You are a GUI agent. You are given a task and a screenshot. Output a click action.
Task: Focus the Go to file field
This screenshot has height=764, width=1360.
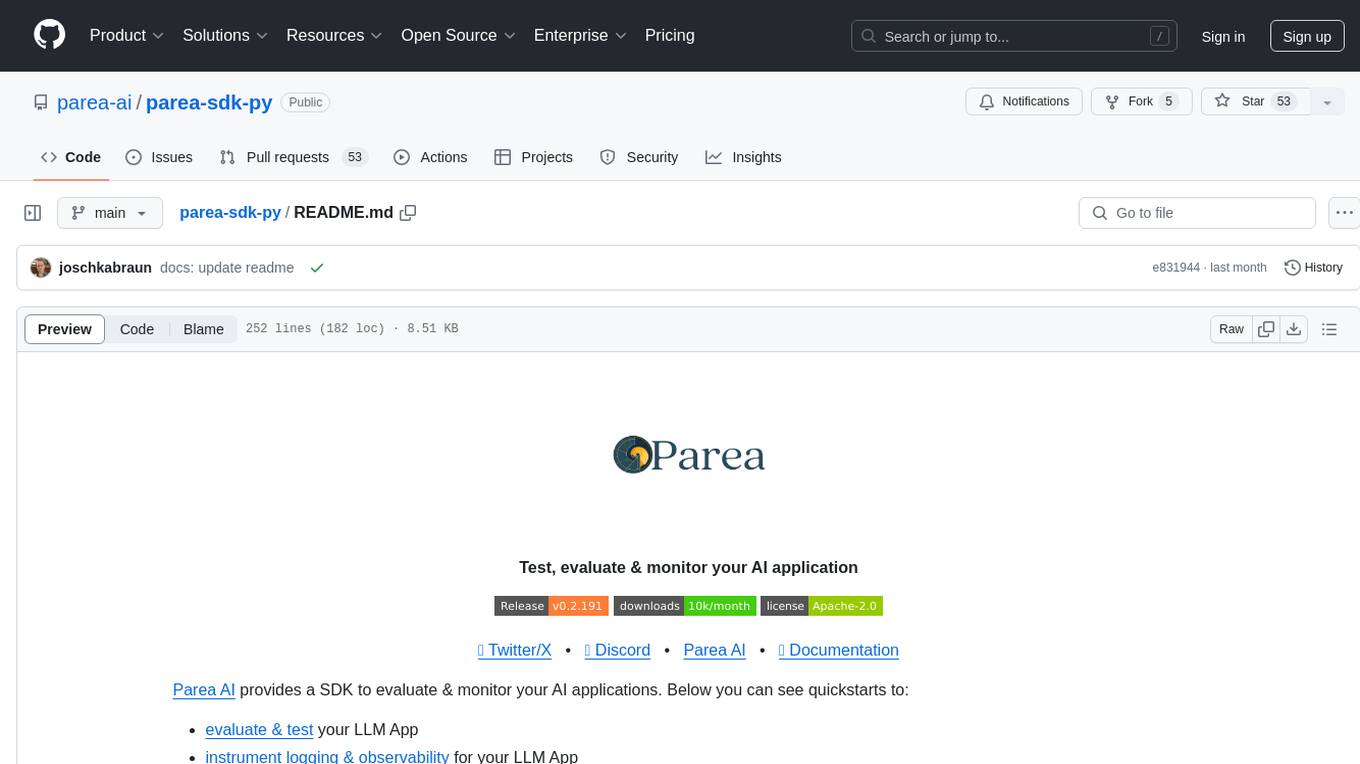pyautogui.click(x=1197, y=213)
